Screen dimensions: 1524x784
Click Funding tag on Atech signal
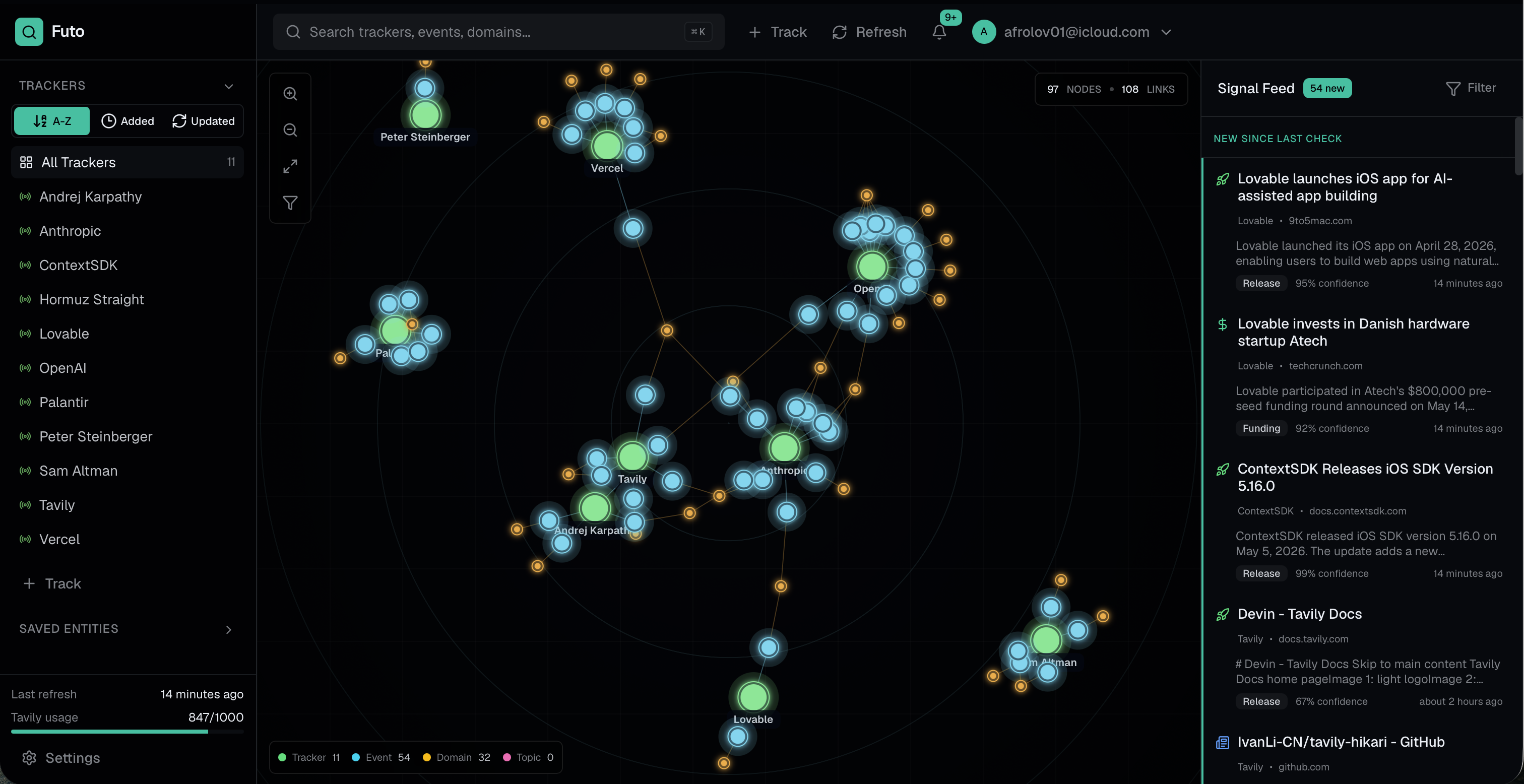tap(1261, 428)
